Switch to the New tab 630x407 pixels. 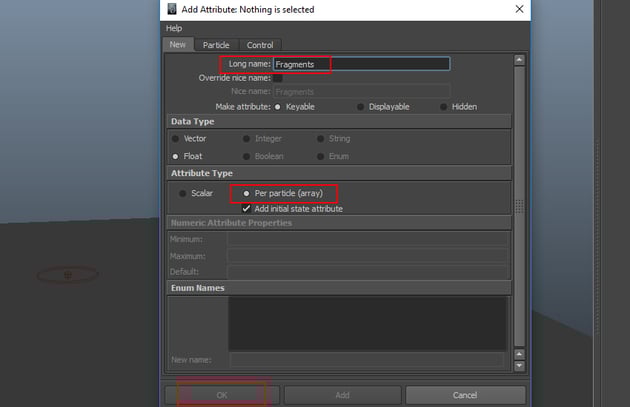coord(178,45)
